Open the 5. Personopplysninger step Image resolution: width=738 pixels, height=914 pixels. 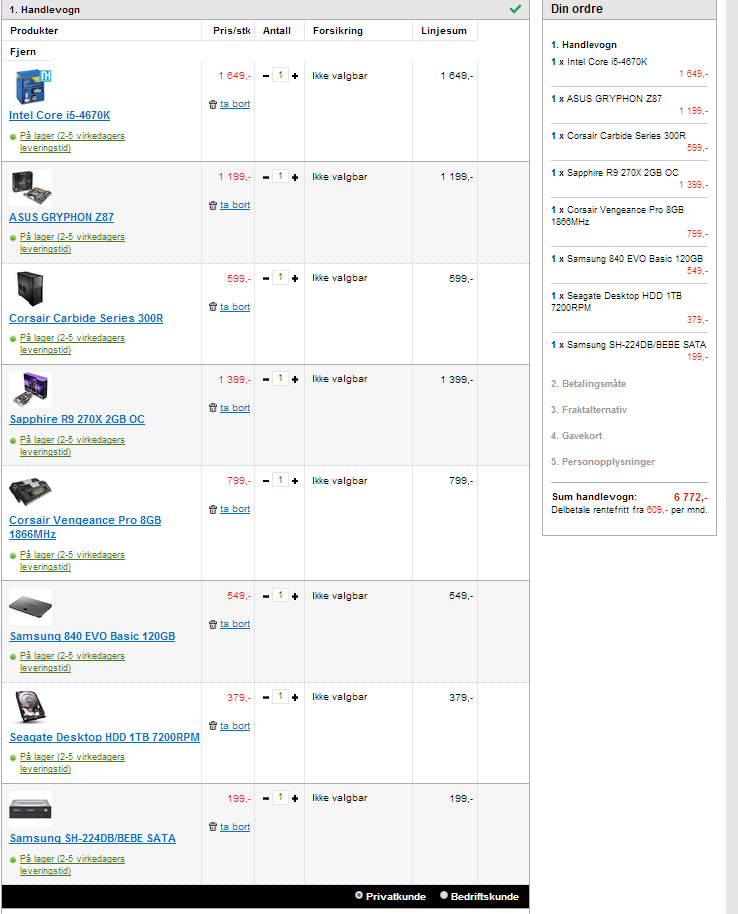603,462
